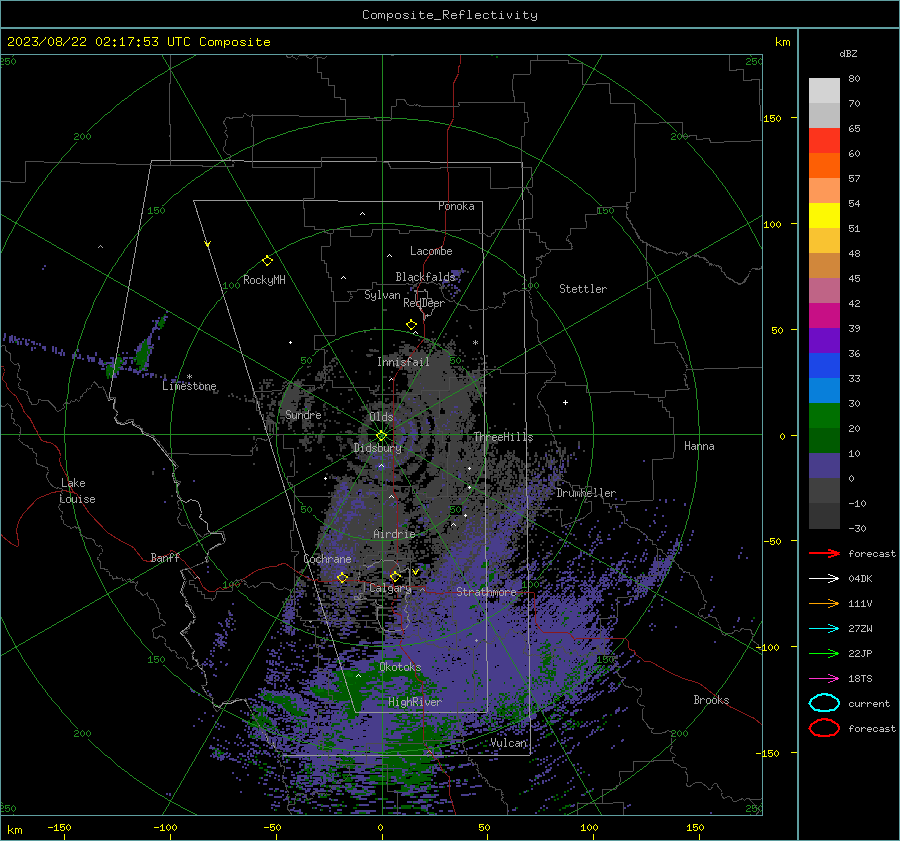Click the red forecast ellipse legend icon
Image resolution: width=900 pixels, height=841 pixels.
(x=824, y=728)
